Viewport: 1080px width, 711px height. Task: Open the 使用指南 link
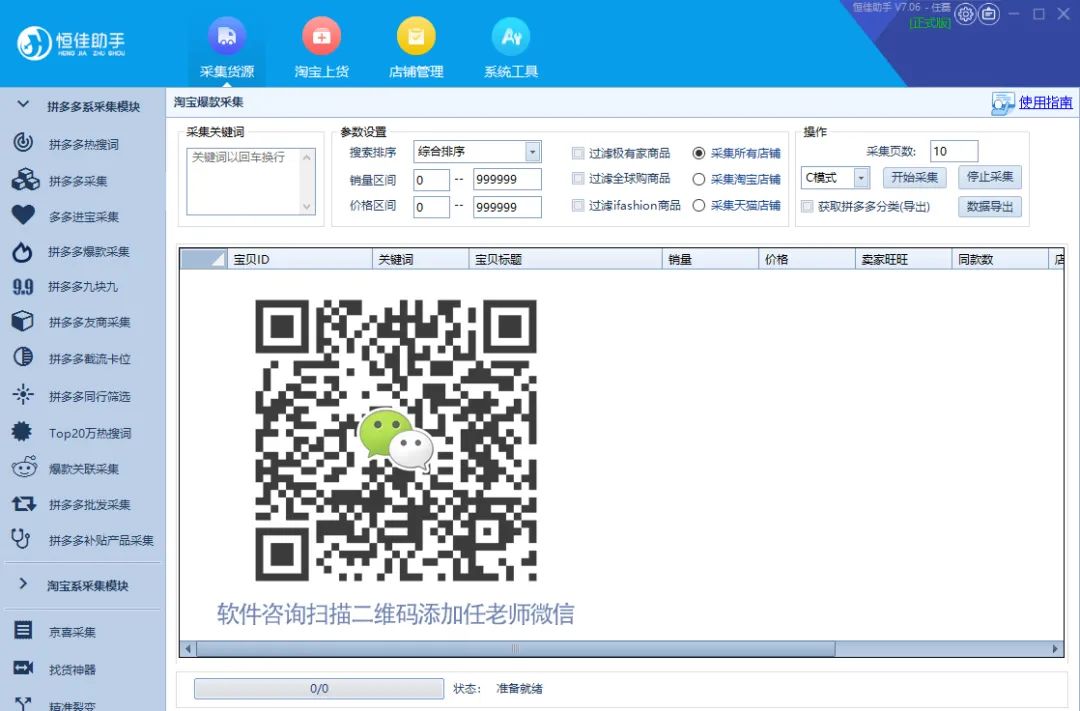(x=1046, y=103)
